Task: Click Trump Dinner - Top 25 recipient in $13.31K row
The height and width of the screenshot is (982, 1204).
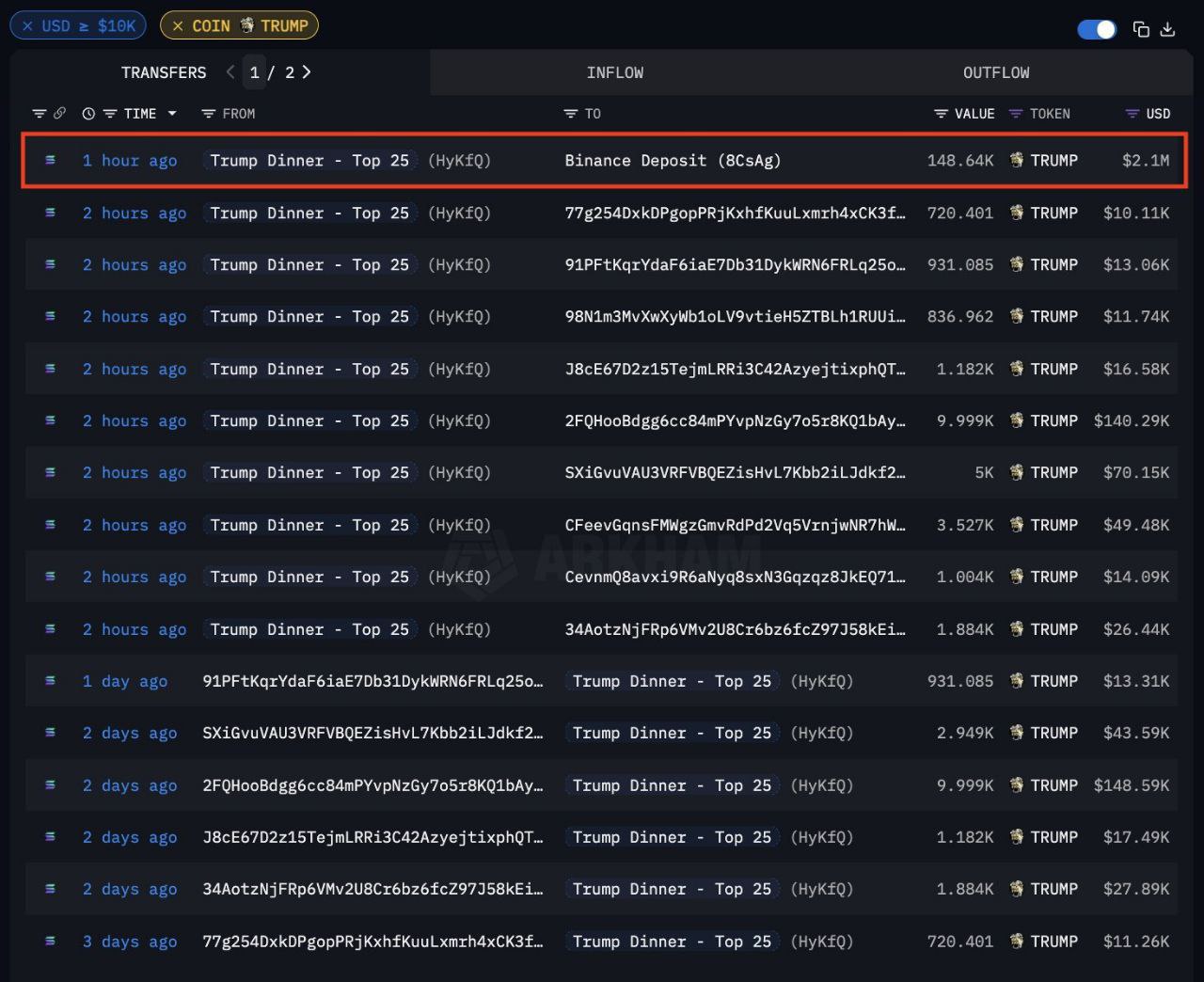Action: 672,681
